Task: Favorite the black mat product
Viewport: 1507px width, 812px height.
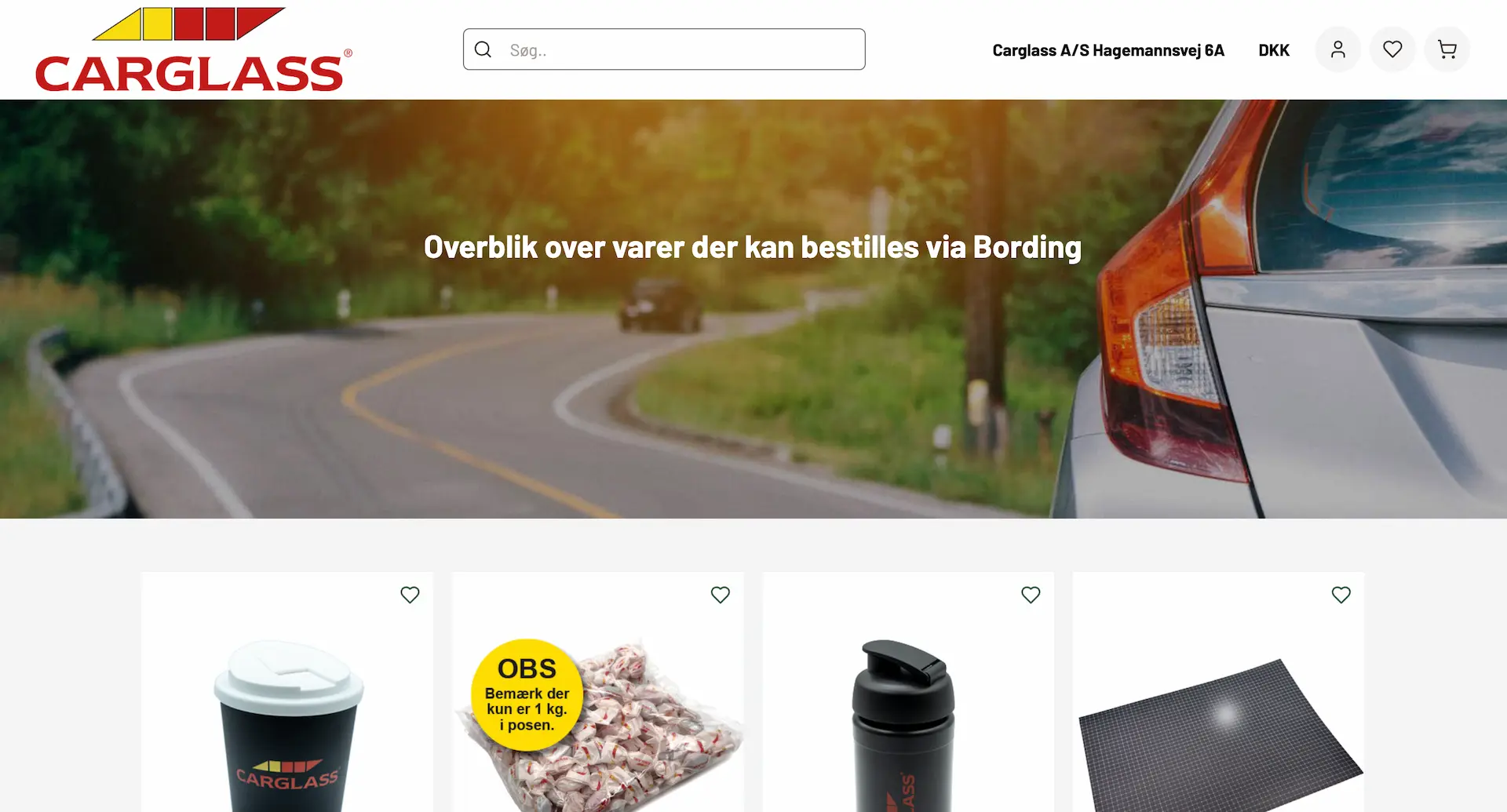Action: (1341, 595)
